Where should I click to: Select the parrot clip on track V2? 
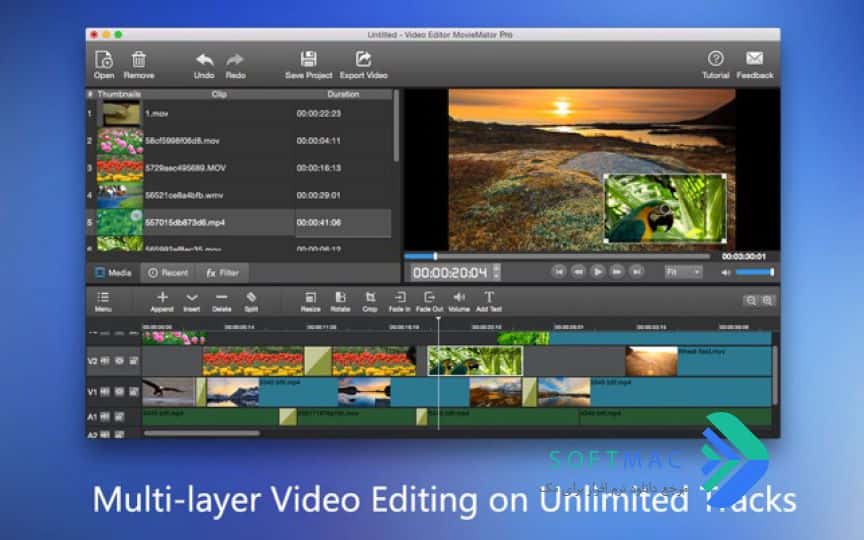pyautogui.click(x=475, y=361)
